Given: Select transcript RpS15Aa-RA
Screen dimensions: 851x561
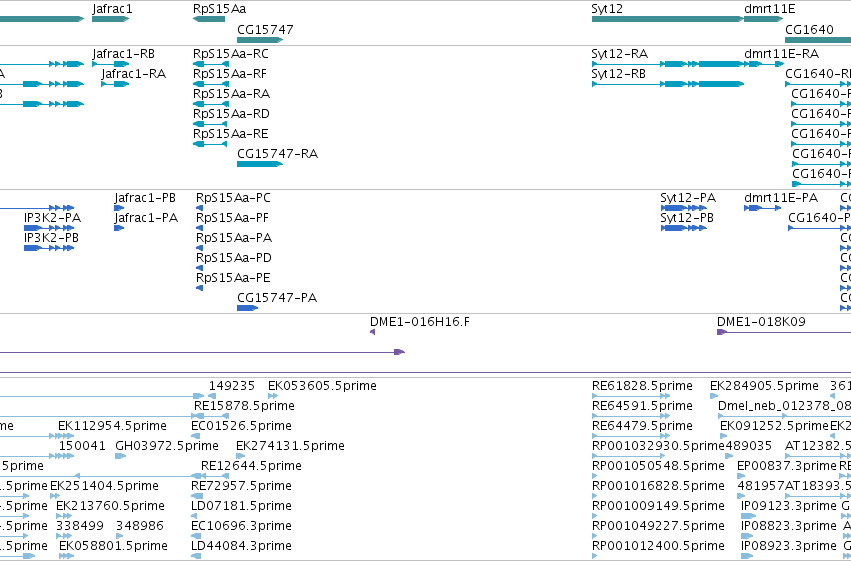Looking at the screenshot, I should (211, 104).
